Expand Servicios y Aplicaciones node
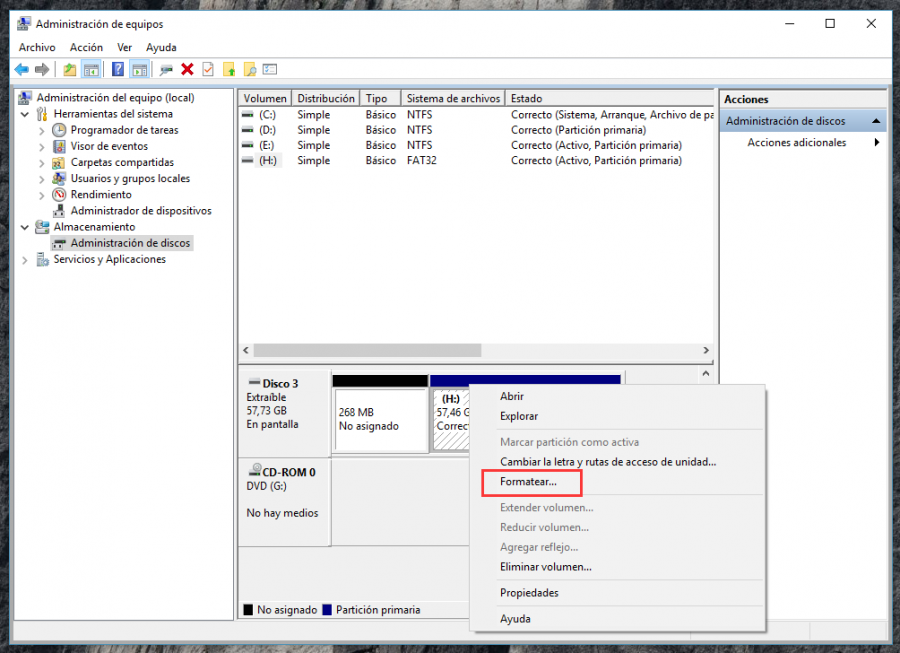Screen dimensions: 900x653 click(25, 259)
